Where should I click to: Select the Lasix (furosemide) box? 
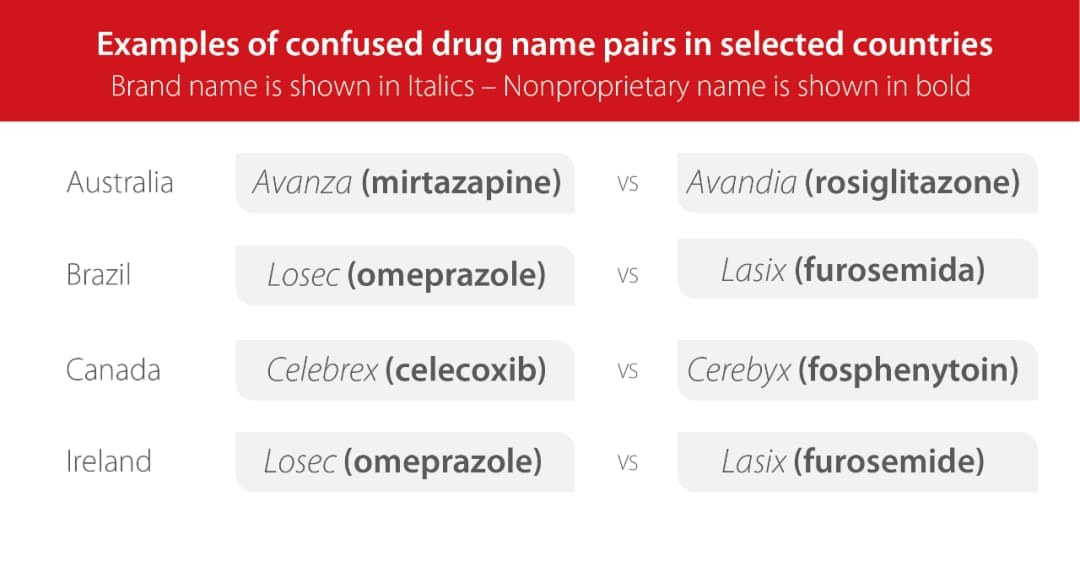856,461
